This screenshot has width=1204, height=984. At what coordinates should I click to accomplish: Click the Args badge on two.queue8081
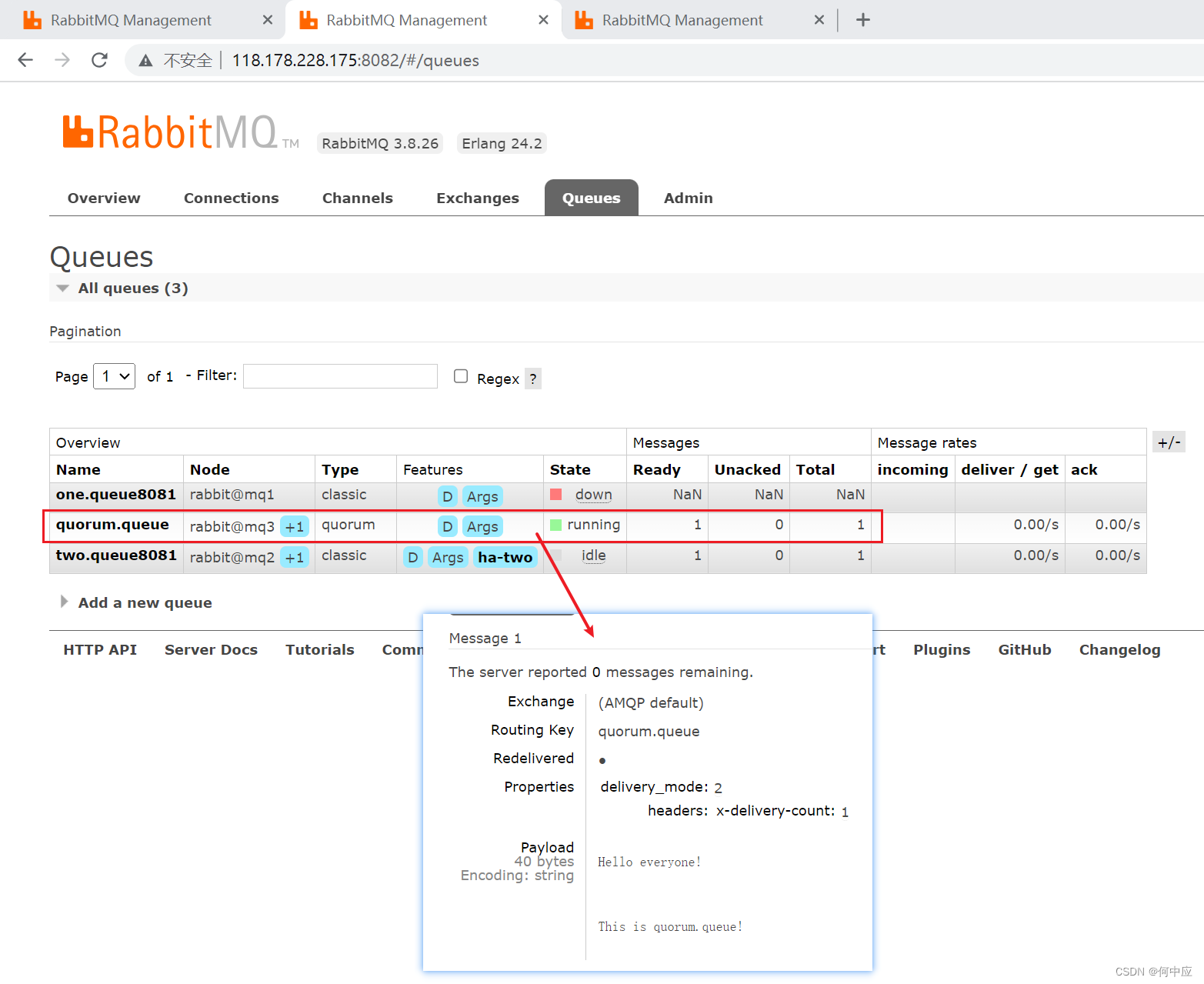448,557
